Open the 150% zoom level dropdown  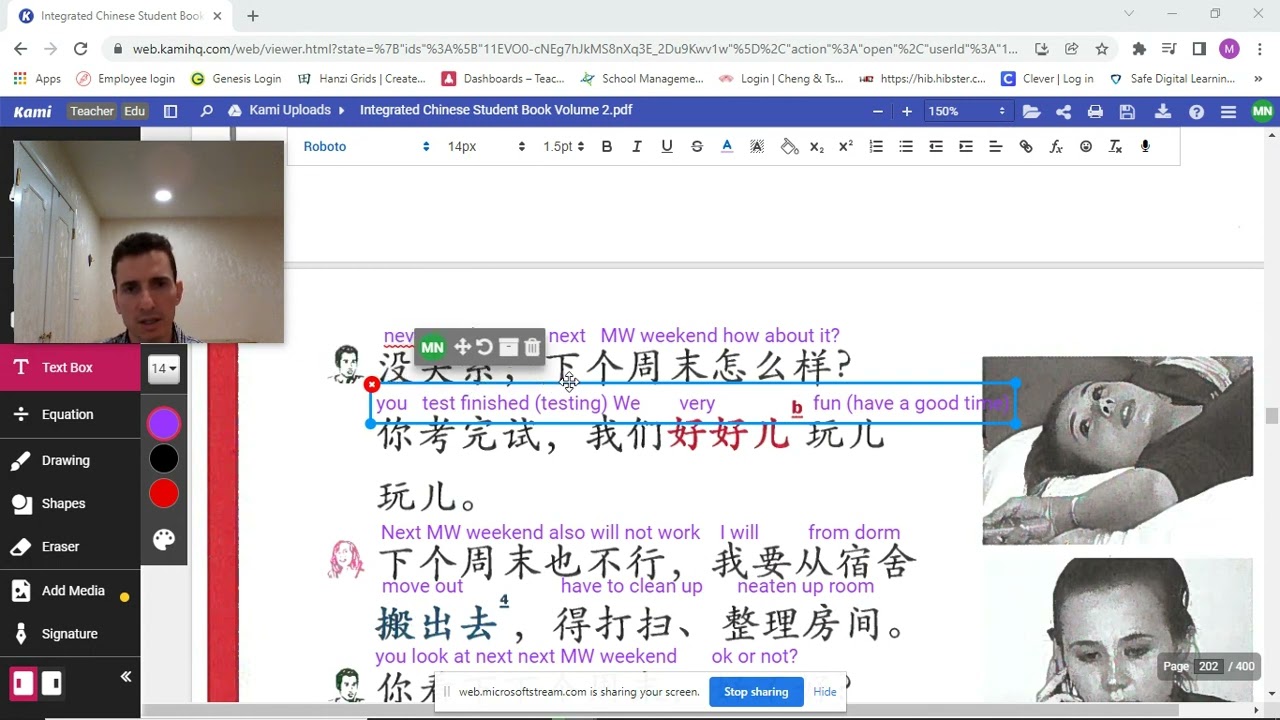[966, 111]
